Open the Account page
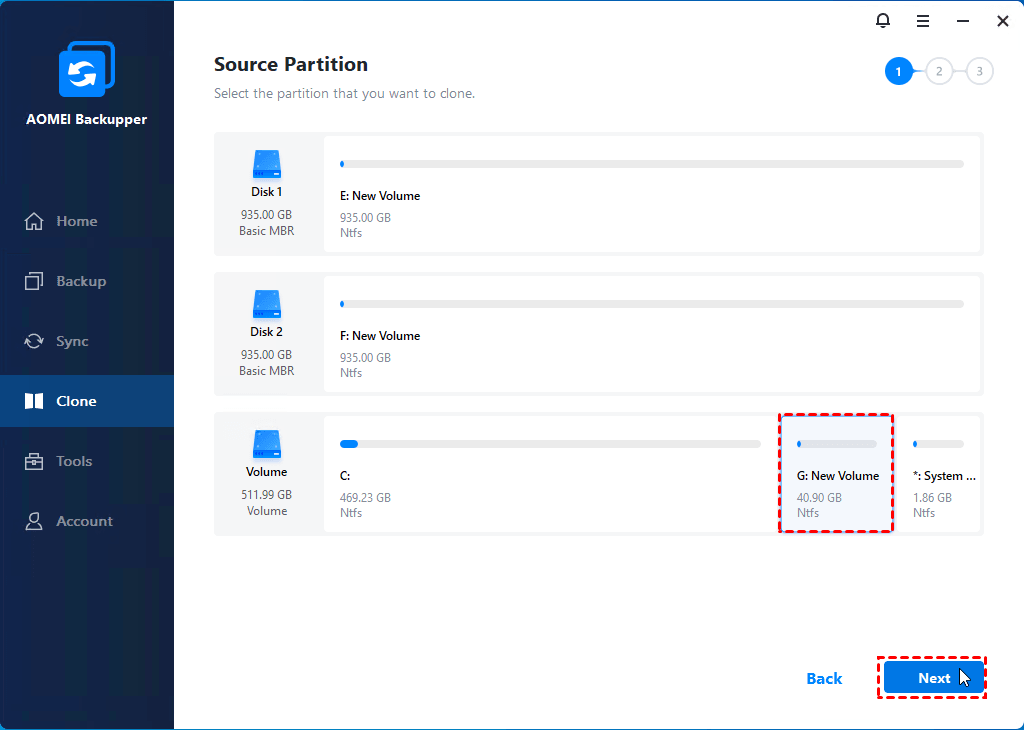 tap(84, 521)
